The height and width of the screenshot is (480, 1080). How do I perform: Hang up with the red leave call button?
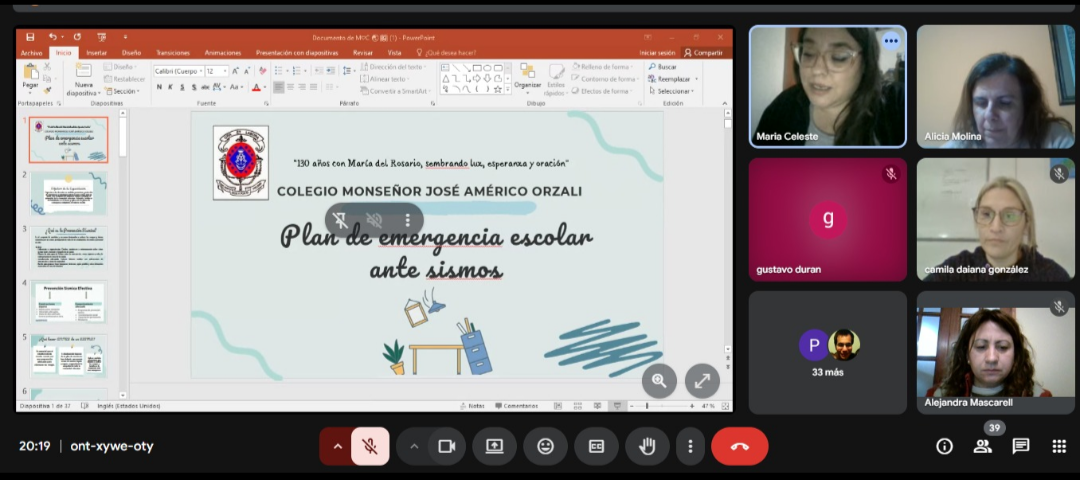pyautogui.click(x=739, y=446)
